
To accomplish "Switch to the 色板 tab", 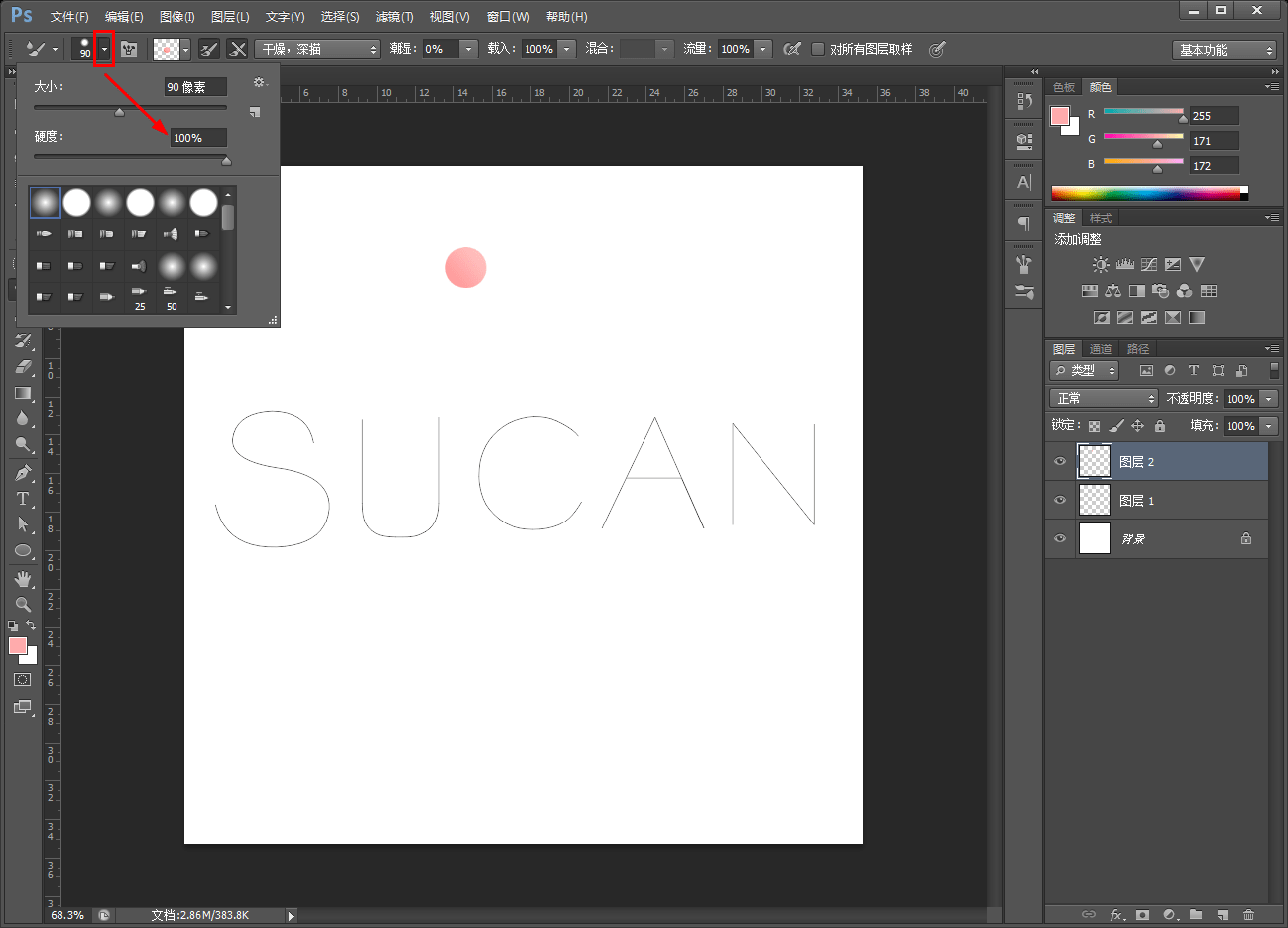I will 1064,87.
